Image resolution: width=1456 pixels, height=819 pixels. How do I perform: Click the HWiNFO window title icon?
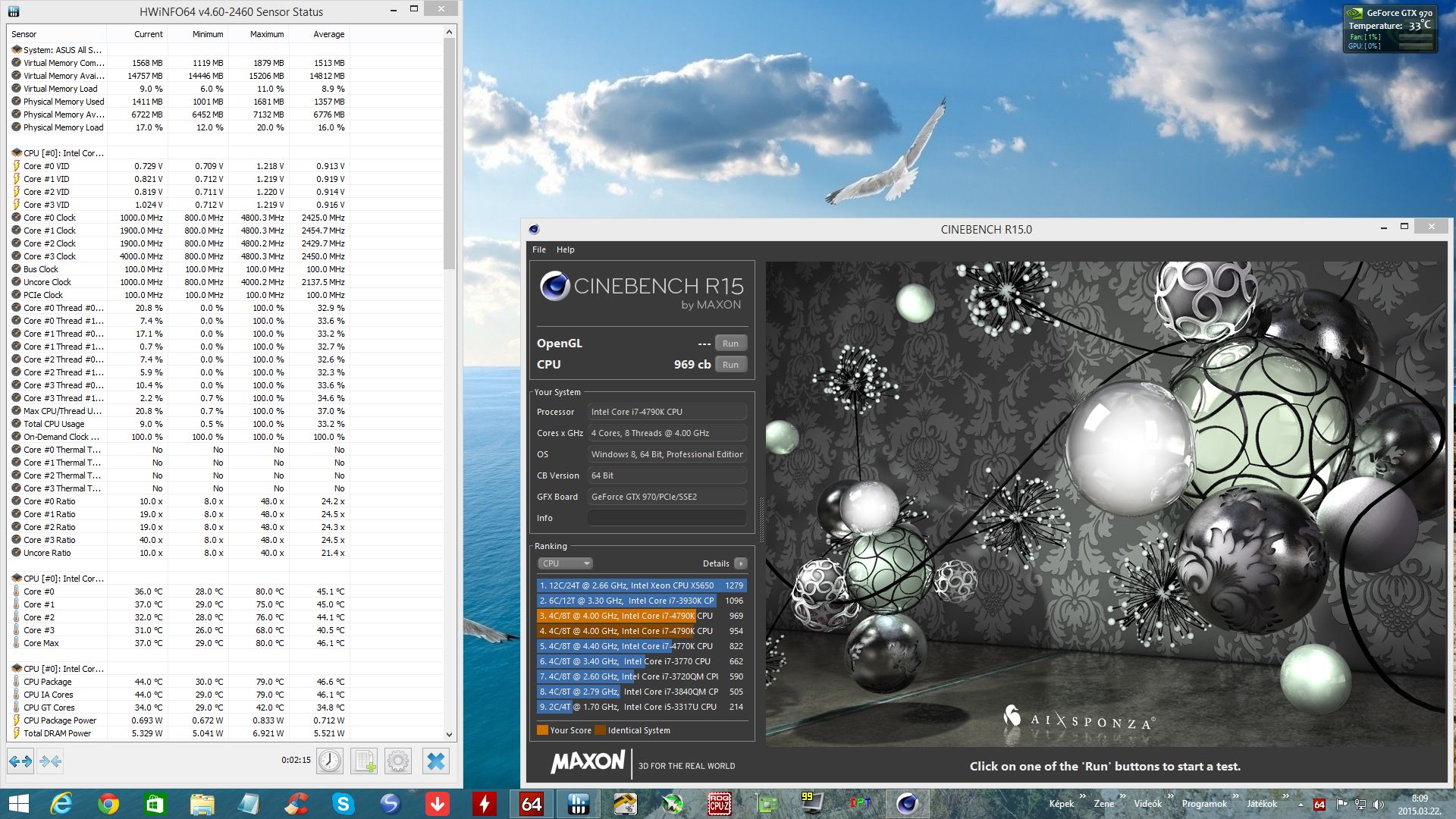click(x=14, y=11)
